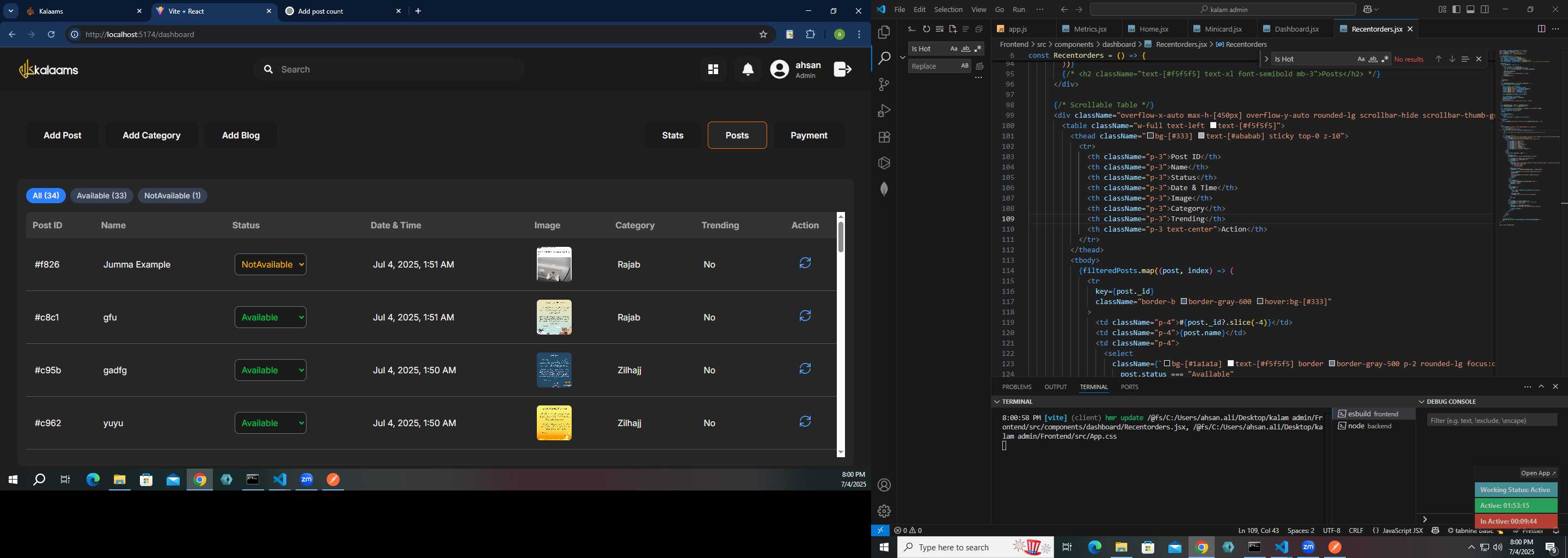The height and width of the screenshot is (558, 1568).
Task: Click Kalaams dashboard Search input field
Action: [x=390, y=69]
